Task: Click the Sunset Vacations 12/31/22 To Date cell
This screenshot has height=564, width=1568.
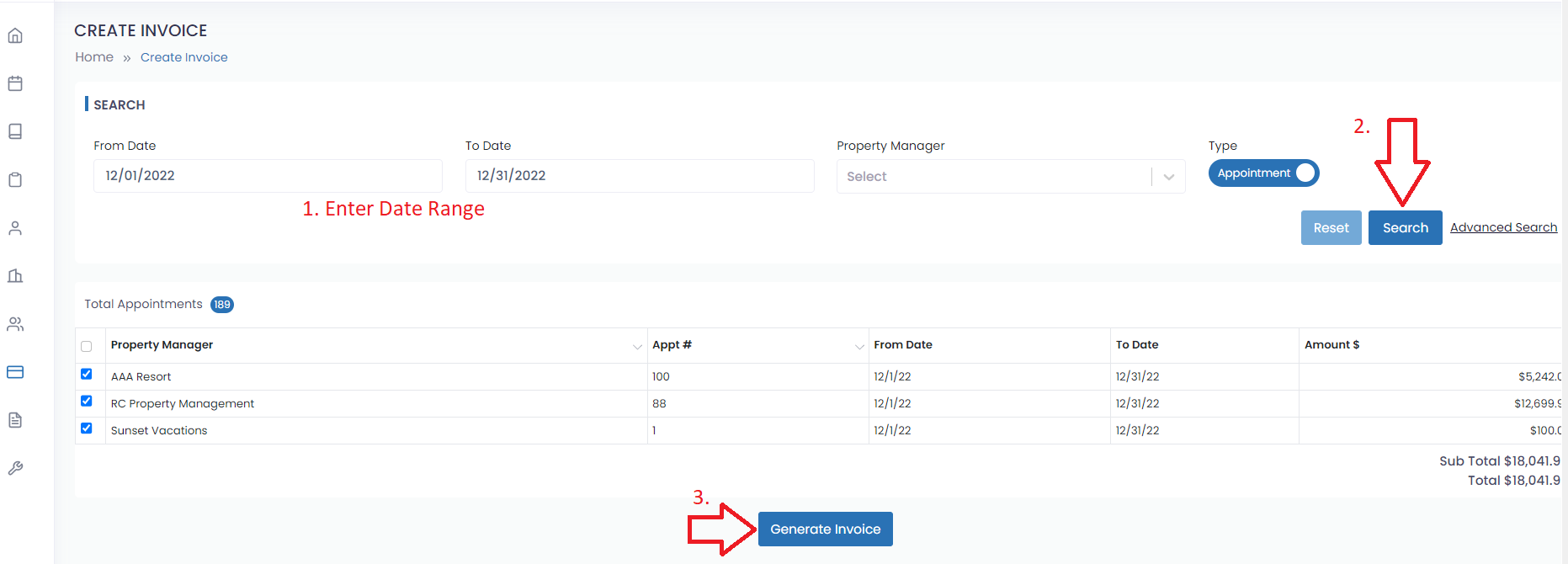Action: 1204,430
